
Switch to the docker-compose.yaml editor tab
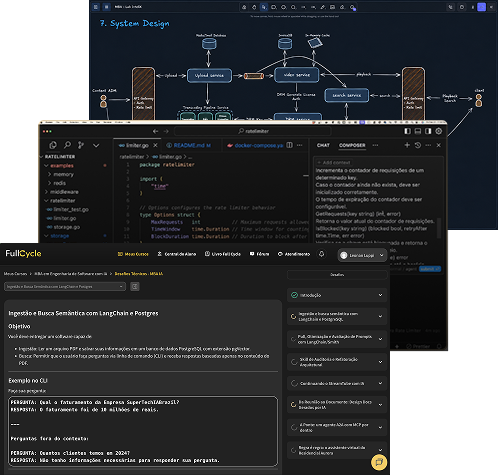point(255,145)
